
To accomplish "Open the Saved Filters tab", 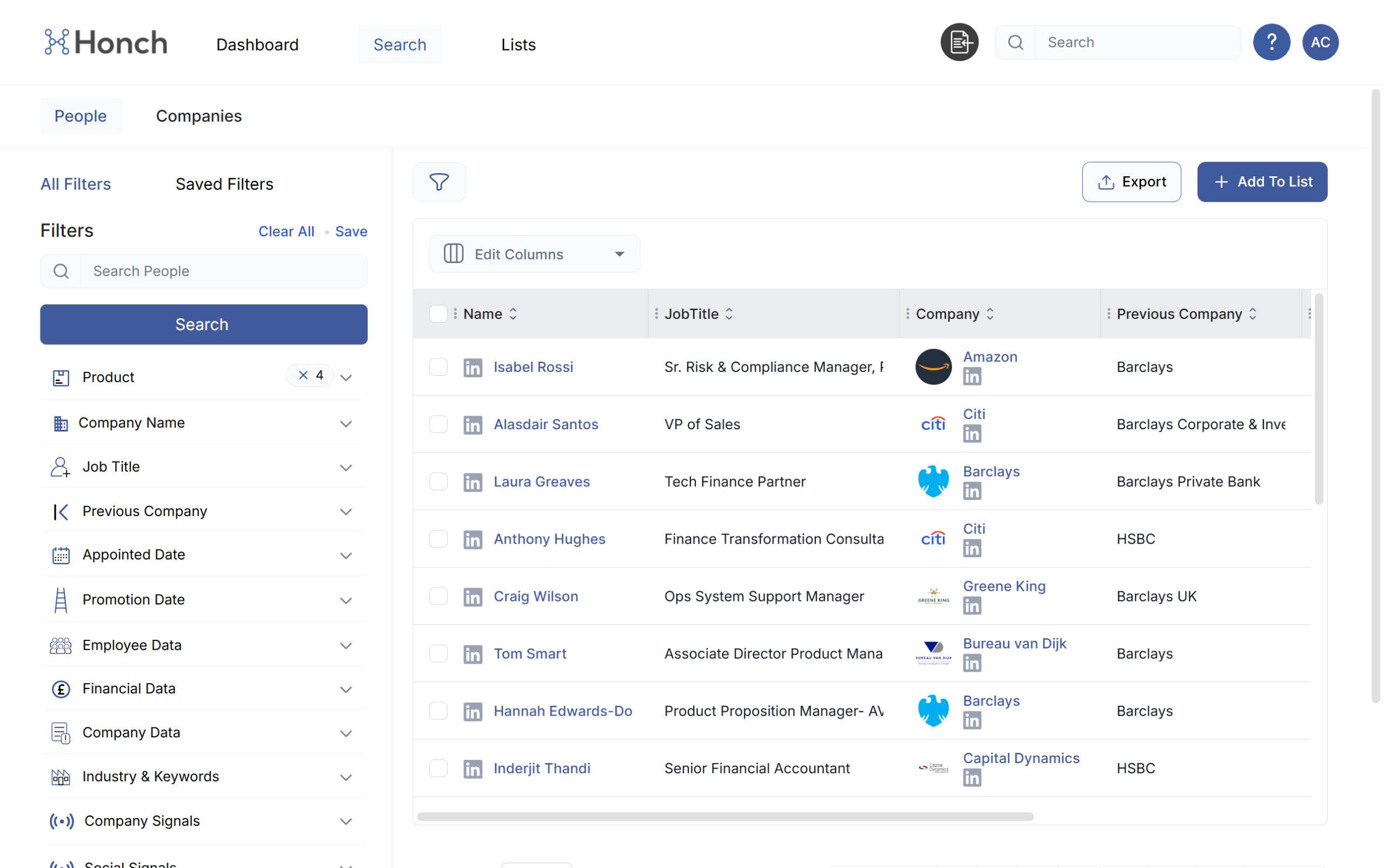I will coord(224,184).
